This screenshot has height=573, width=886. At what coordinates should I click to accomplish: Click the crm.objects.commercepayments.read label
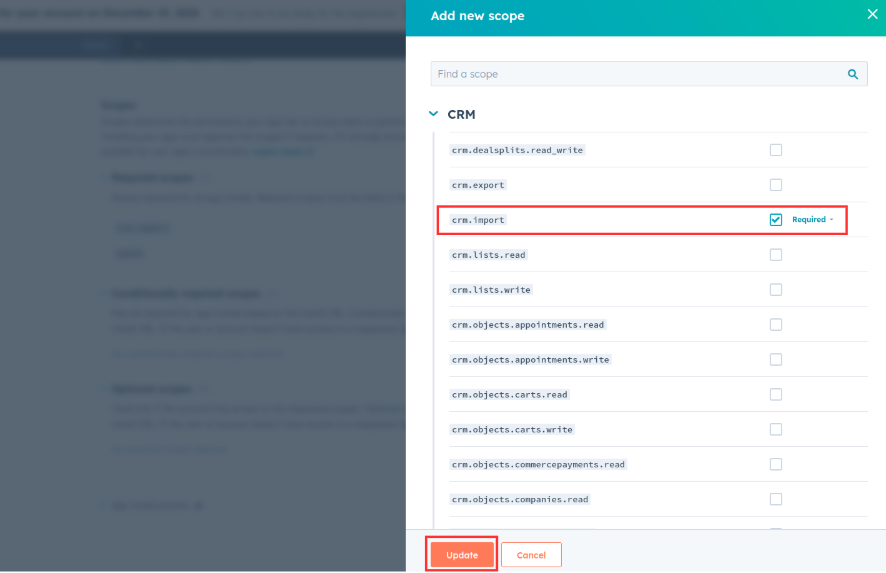click(538, 465)
